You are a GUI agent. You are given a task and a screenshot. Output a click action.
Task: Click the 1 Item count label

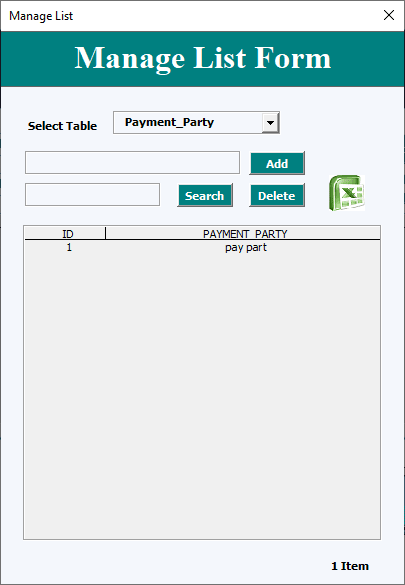350,566
